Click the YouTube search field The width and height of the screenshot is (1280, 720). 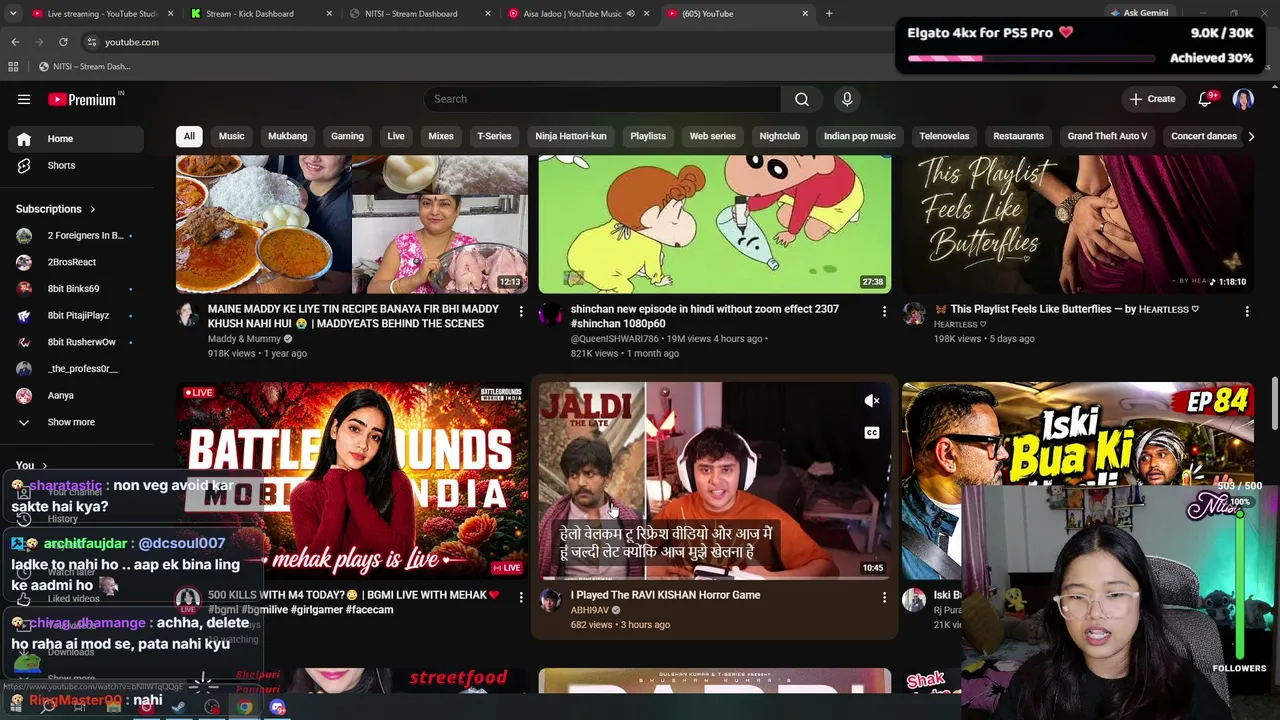coord(602,99)
